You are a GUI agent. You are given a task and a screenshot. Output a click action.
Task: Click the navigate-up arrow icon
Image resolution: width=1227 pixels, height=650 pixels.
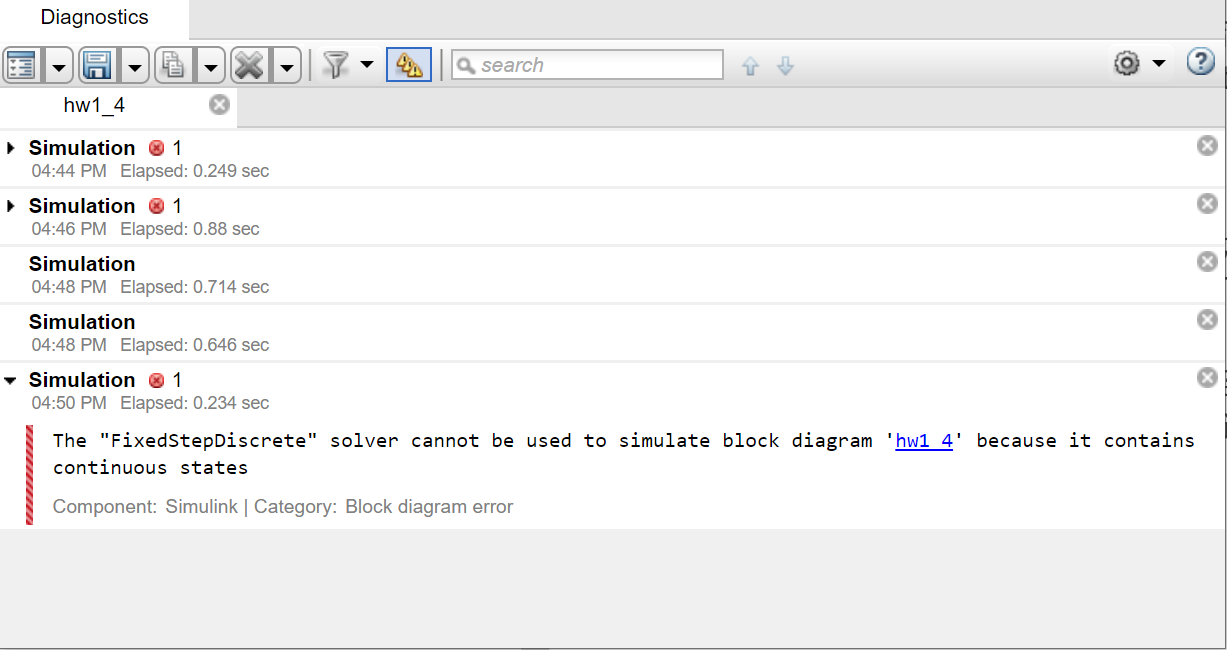(x=749, y=64)
